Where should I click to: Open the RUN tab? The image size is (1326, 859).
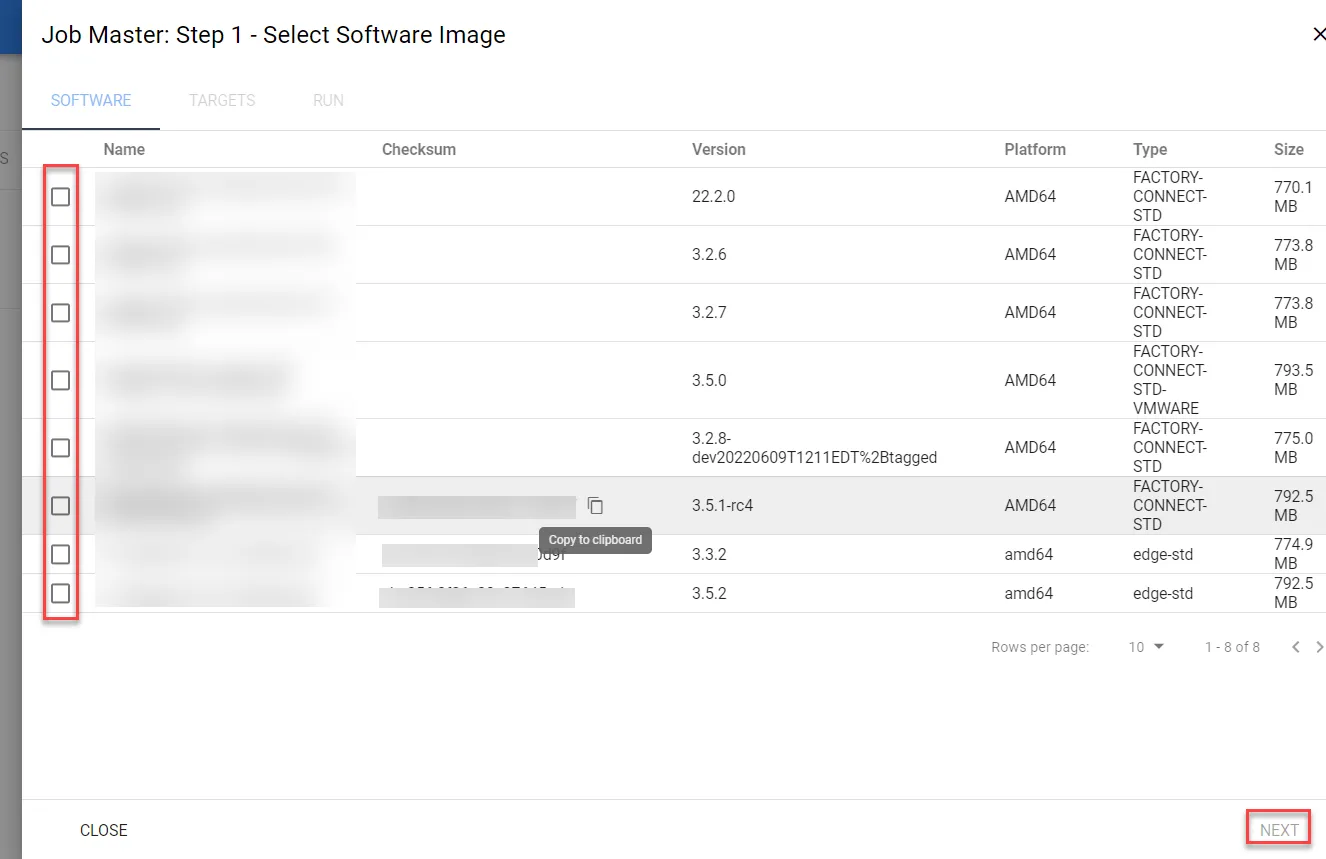328,100
